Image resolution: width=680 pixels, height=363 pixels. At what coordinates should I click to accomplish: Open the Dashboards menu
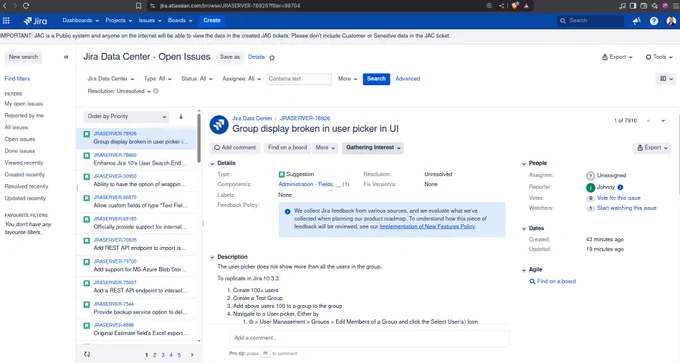pos(81,20)
